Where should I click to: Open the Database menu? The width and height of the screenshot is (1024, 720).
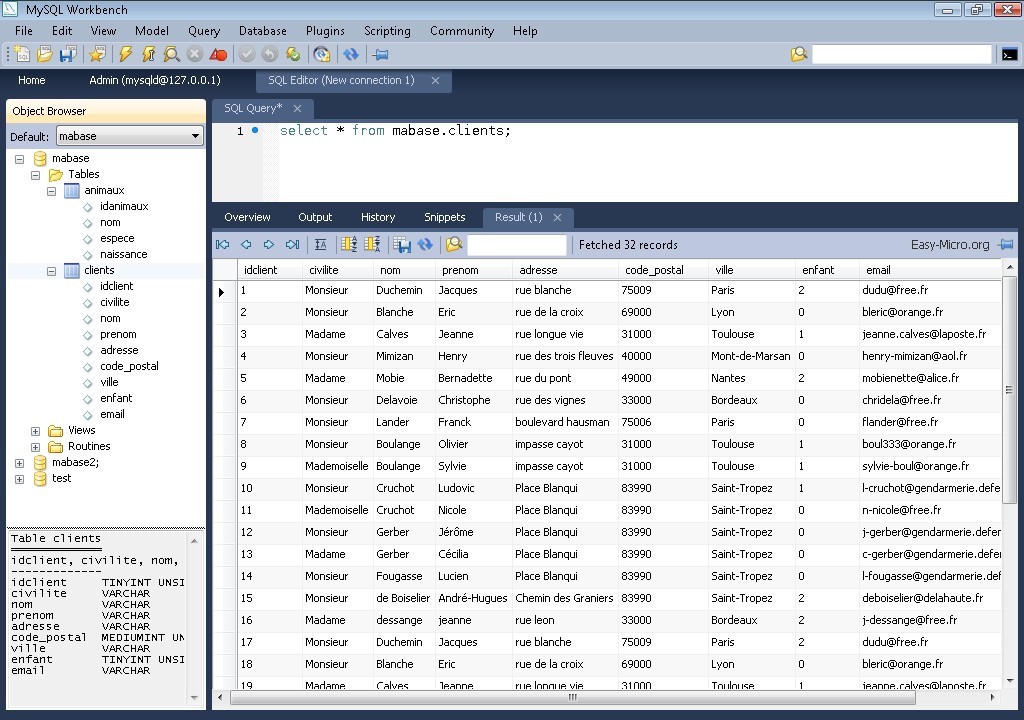point(263,31)
